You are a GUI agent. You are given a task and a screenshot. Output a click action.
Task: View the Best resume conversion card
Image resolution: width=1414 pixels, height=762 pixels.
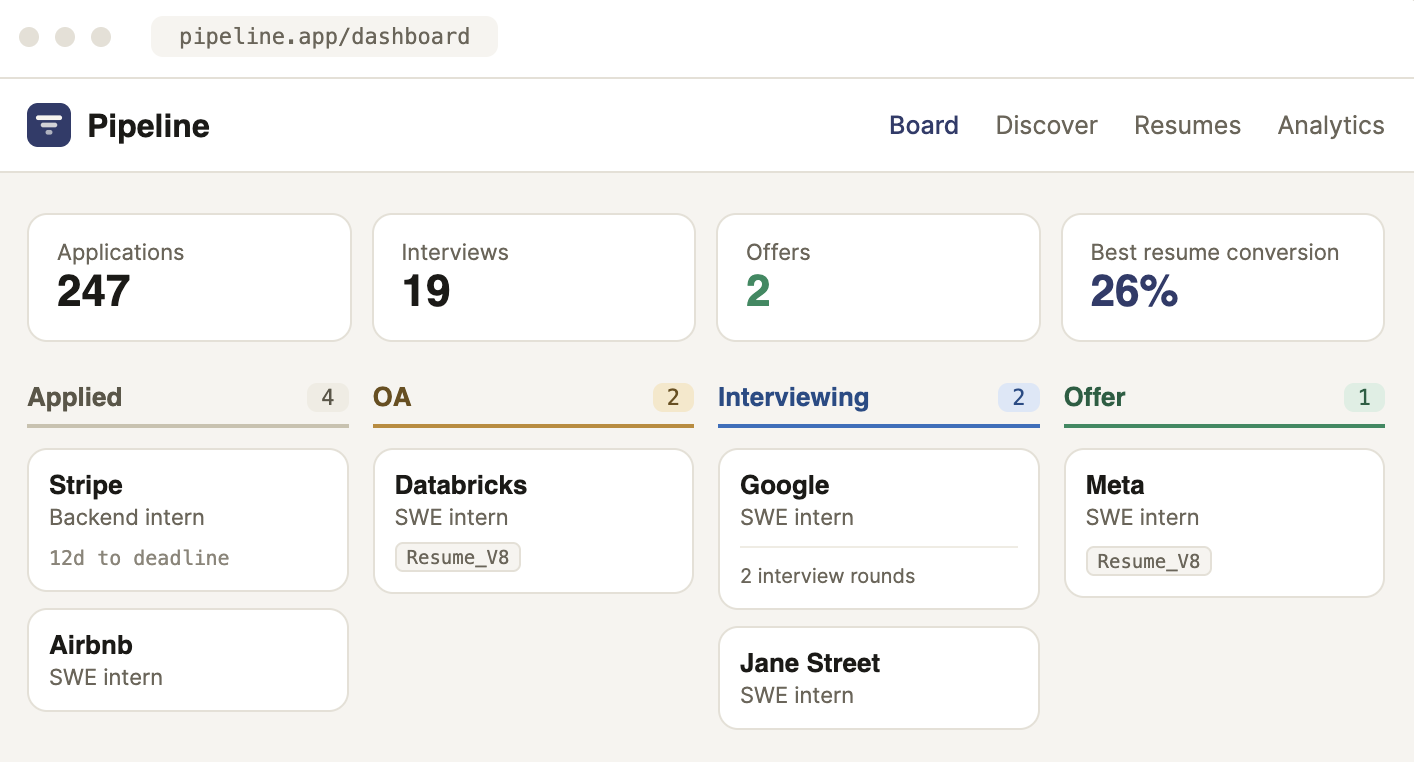click(1223, 277)
